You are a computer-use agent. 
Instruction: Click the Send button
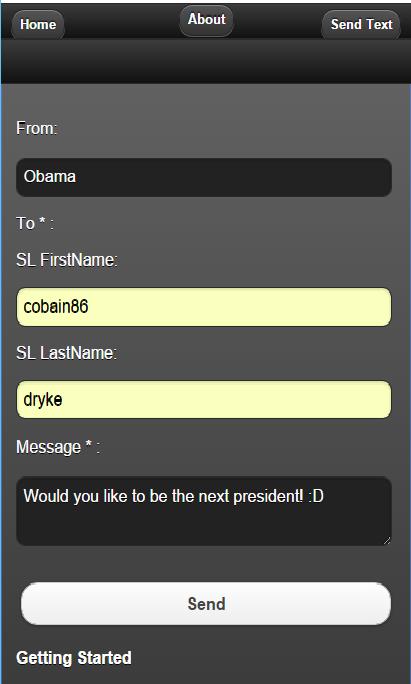tap(206, 604)
